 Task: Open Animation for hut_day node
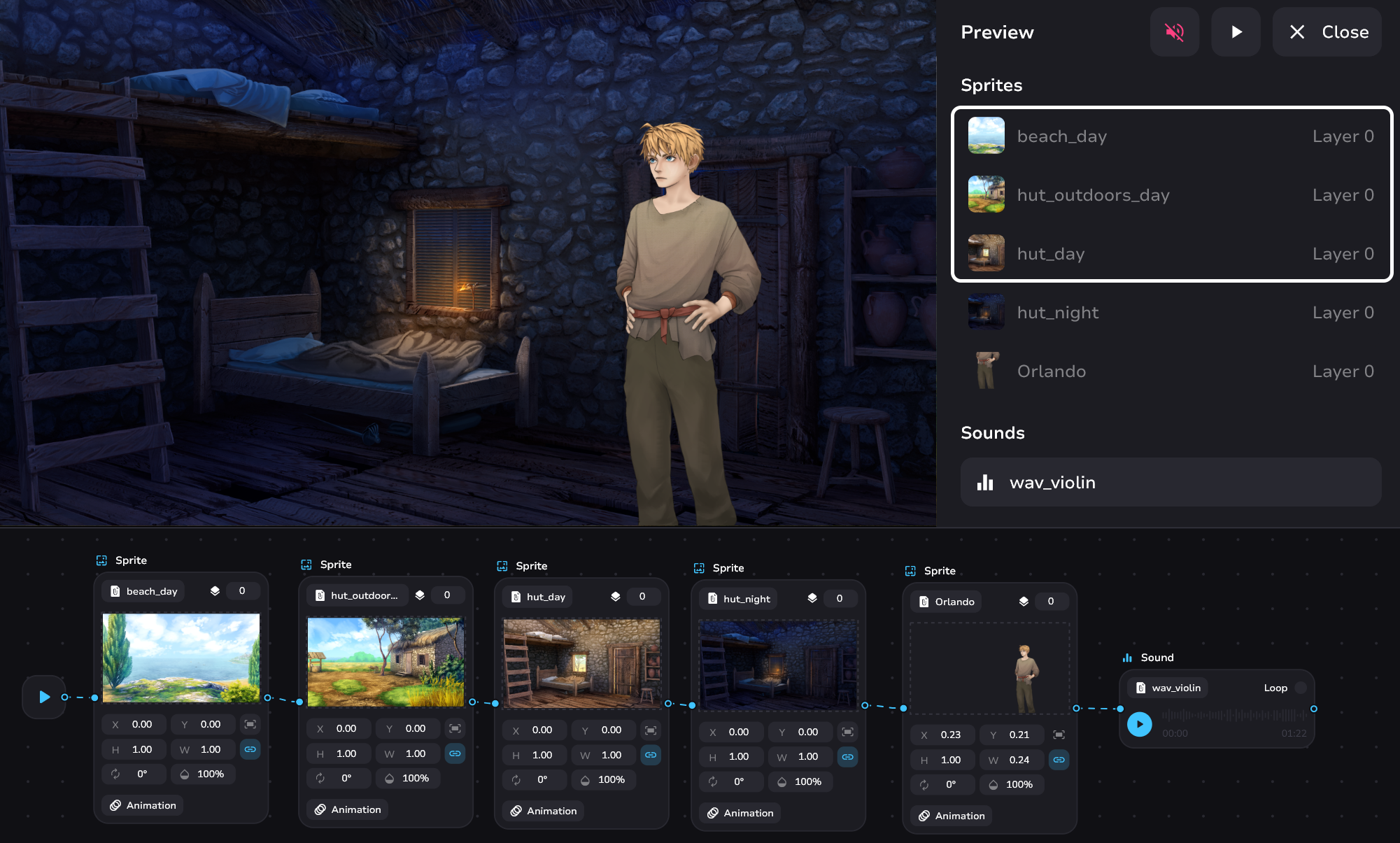[544, 811]
